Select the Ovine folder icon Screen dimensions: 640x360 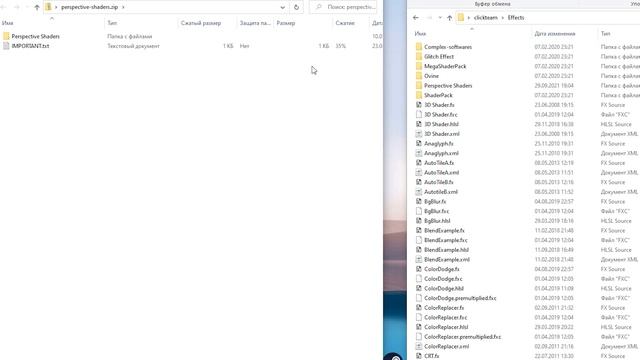click(419, 76)
